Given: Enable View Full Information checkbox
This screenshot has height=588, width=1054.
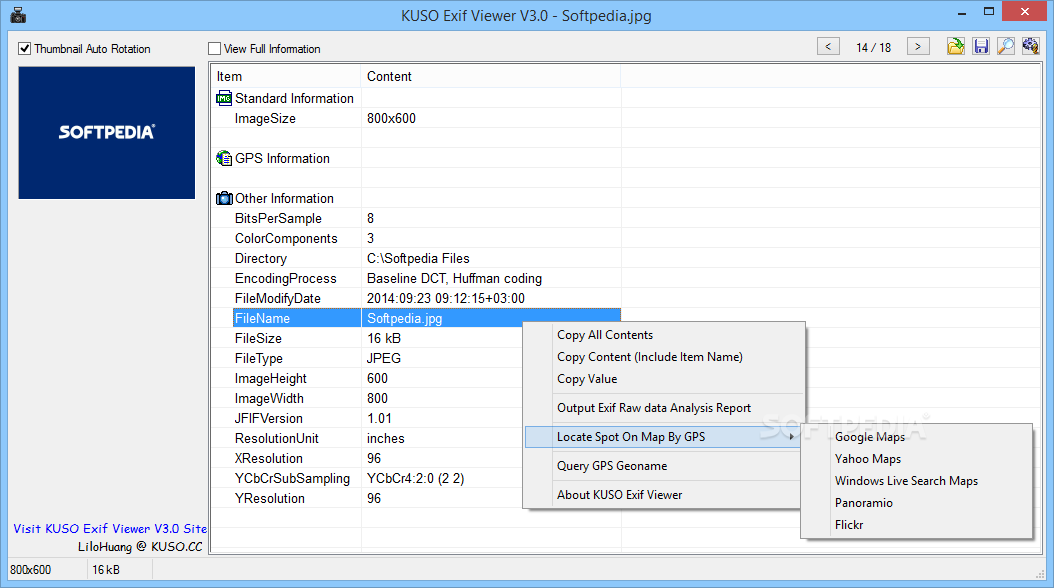Looking at the screenshot, I should (x=214, y=48).
